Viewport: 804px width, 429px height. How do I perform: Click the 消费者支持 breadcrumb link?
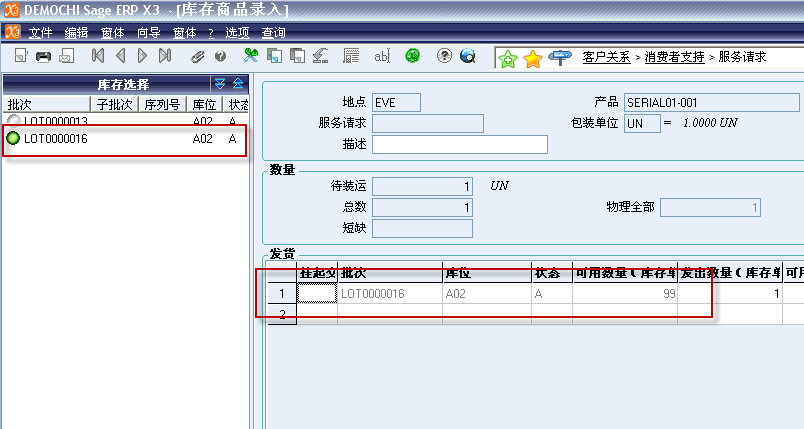(674, 58)
